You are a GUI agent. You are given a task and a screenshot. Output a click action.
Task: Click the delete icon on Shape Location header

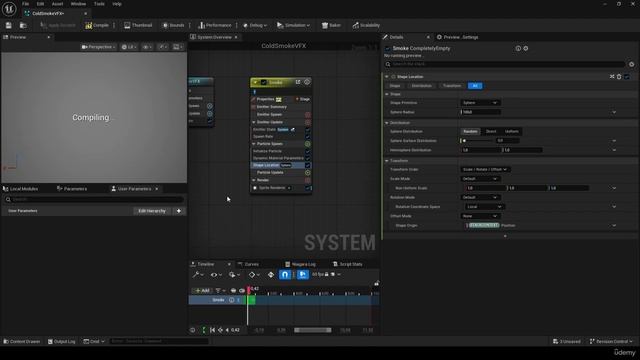pos(619,77)
